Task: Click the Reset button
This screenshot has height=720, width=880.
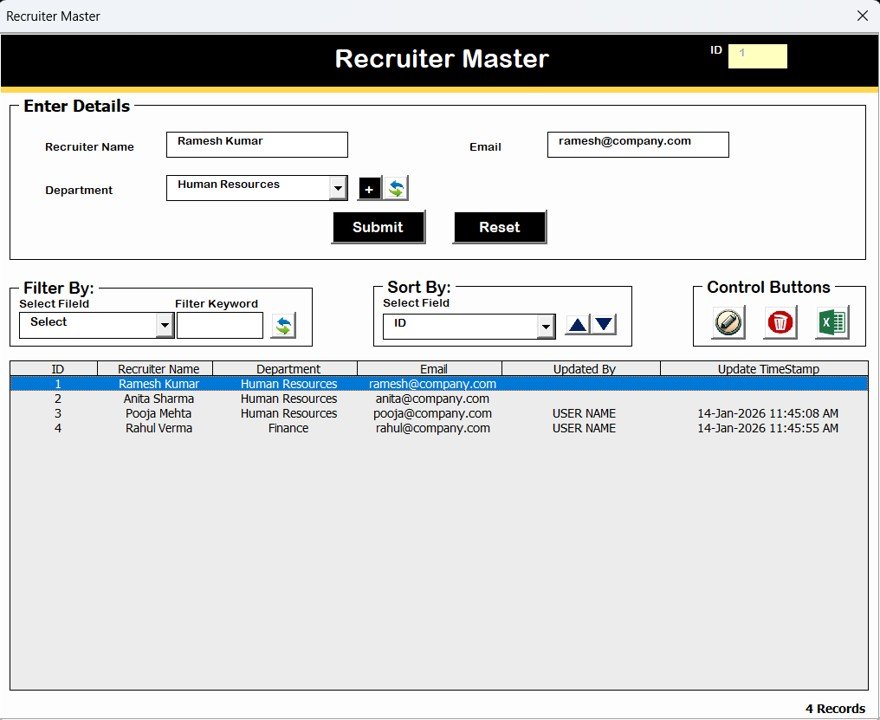Action: (499, 227)
